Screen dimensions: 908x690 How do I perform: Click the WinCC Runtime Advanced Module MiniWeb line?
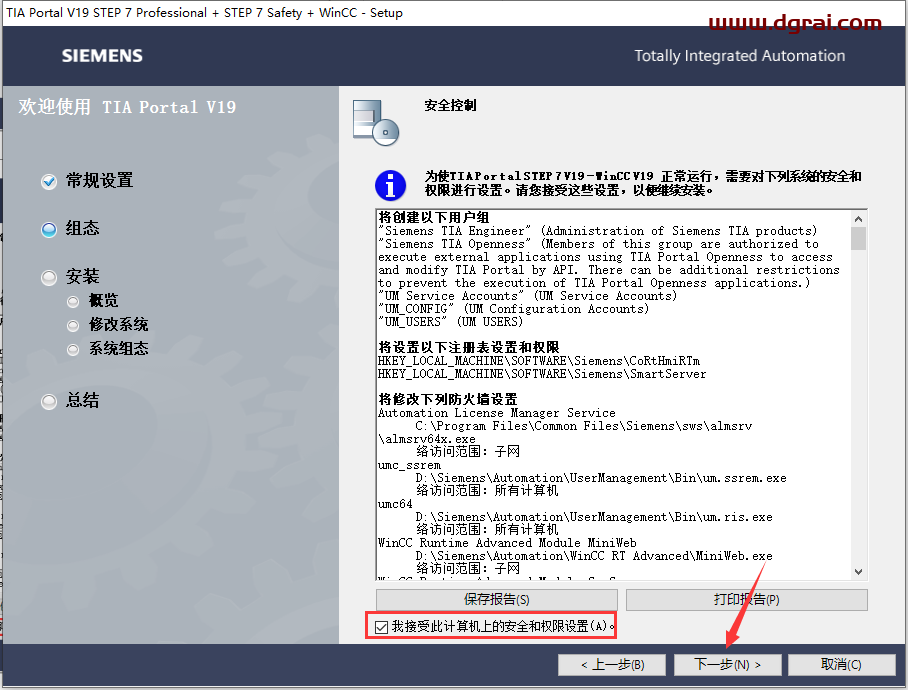(507, 543)
